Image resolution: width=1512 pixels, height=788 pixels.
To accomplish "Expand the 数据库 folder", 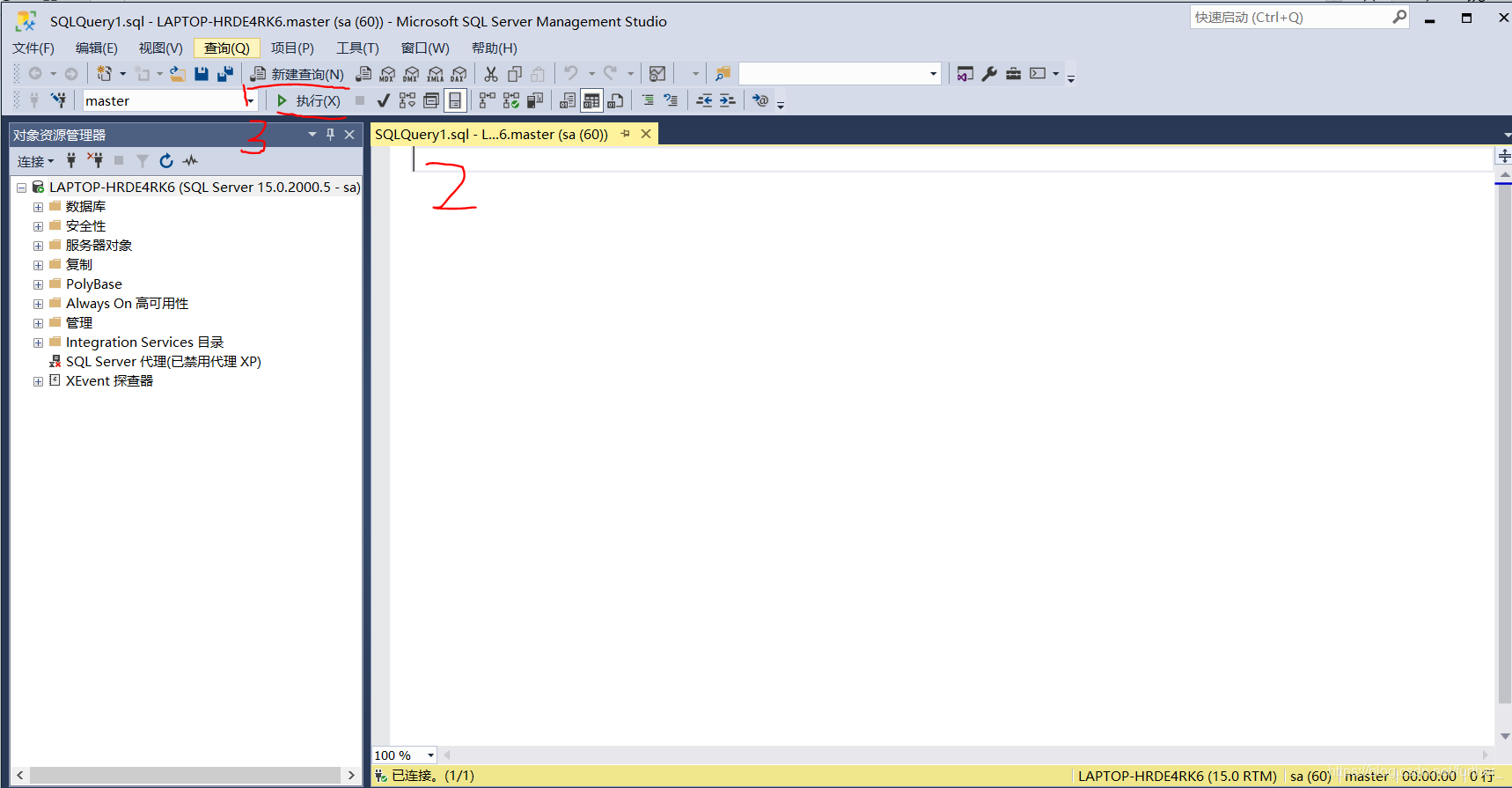I will [x=38, y=207].
